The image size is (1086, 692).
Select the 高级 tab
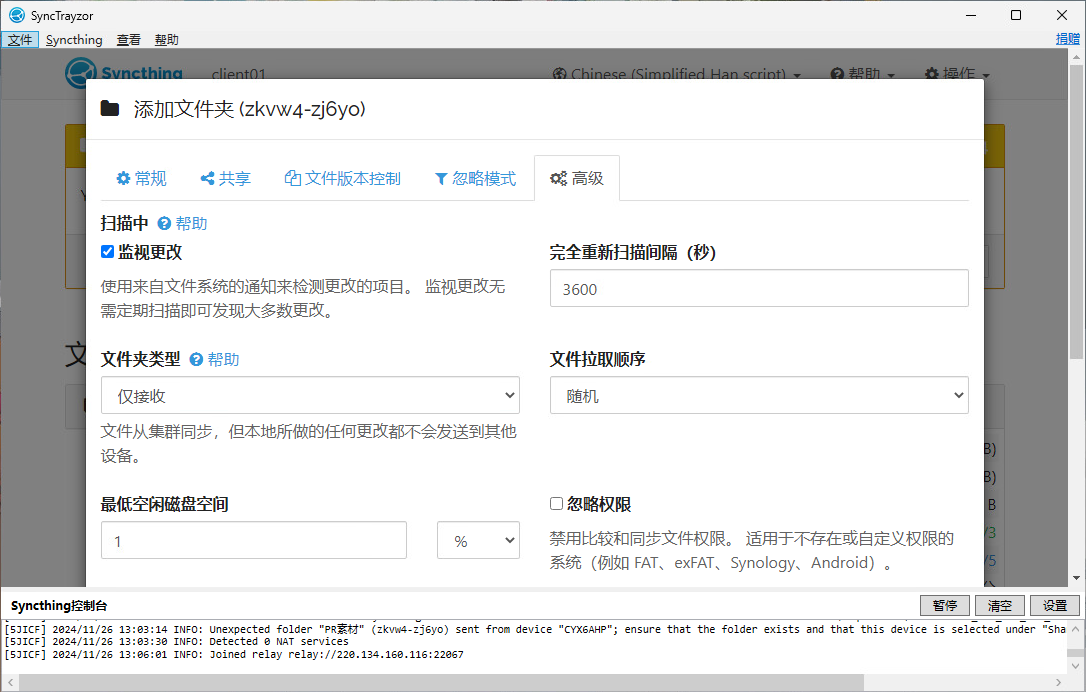click(577, 178)
